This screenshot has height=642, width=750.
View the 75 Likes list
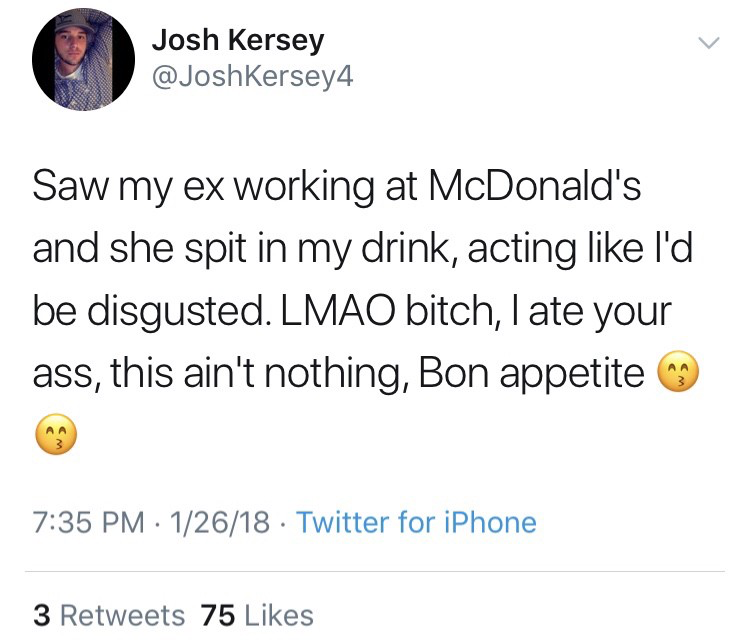(x=257, y=615)
